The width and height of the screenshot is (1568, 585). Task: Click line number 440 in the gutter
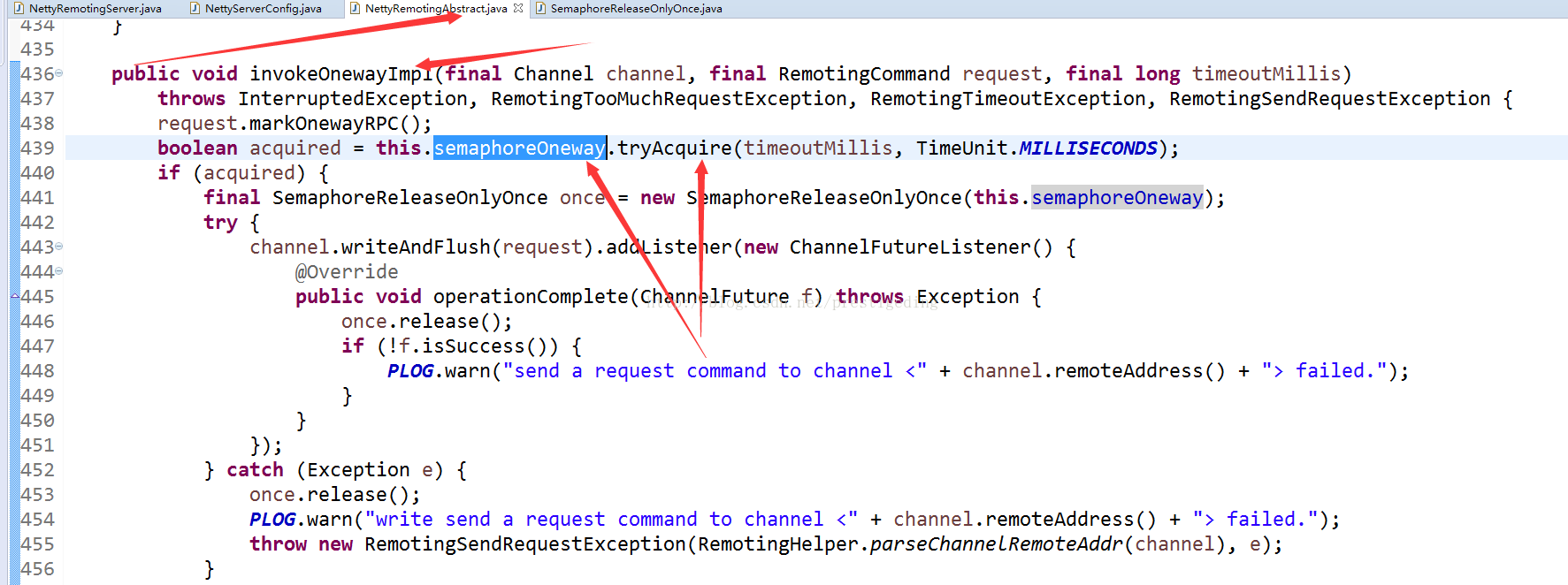coord(37,173)
